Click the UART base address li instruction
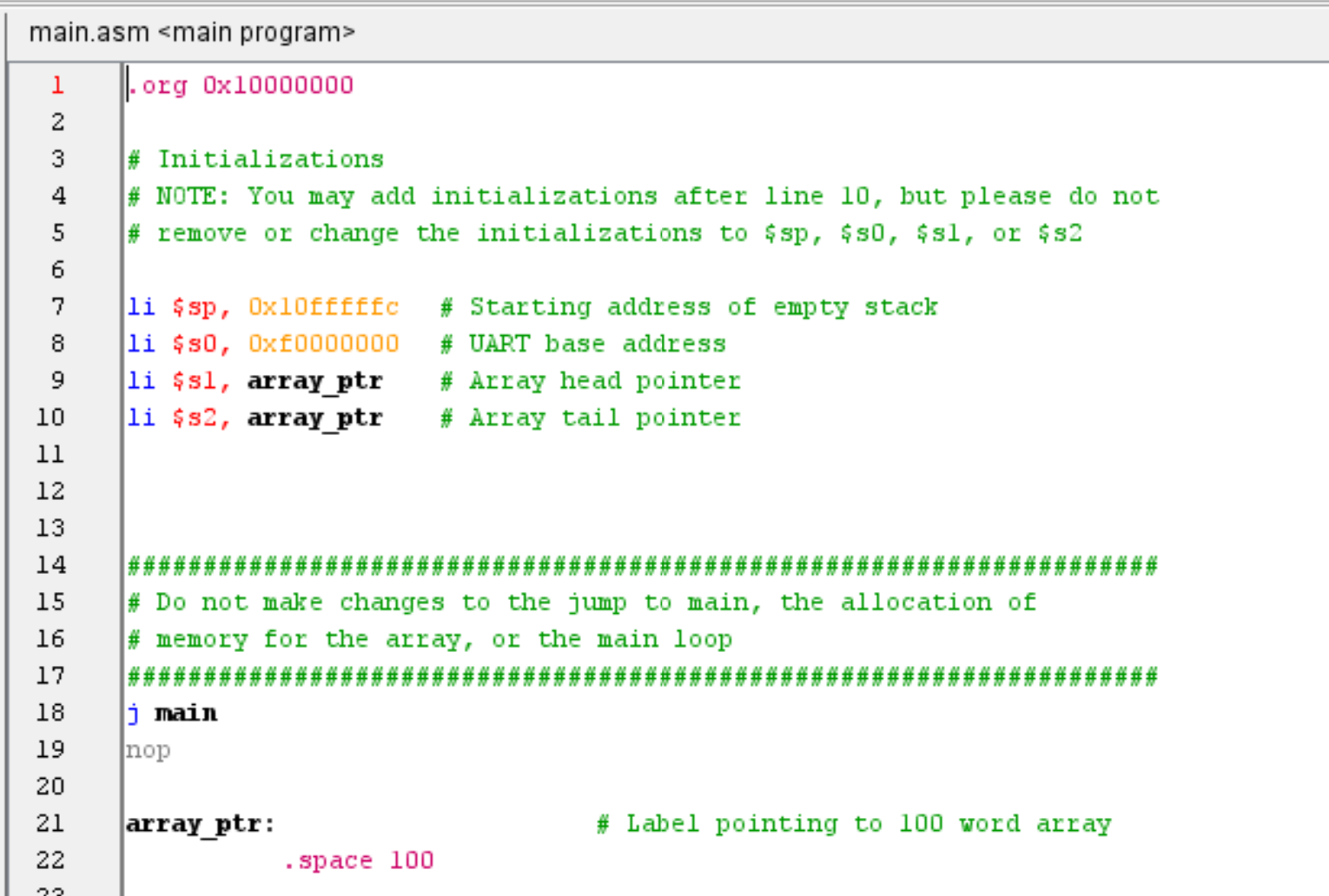The image size is (1329, 896). point(261,343)
